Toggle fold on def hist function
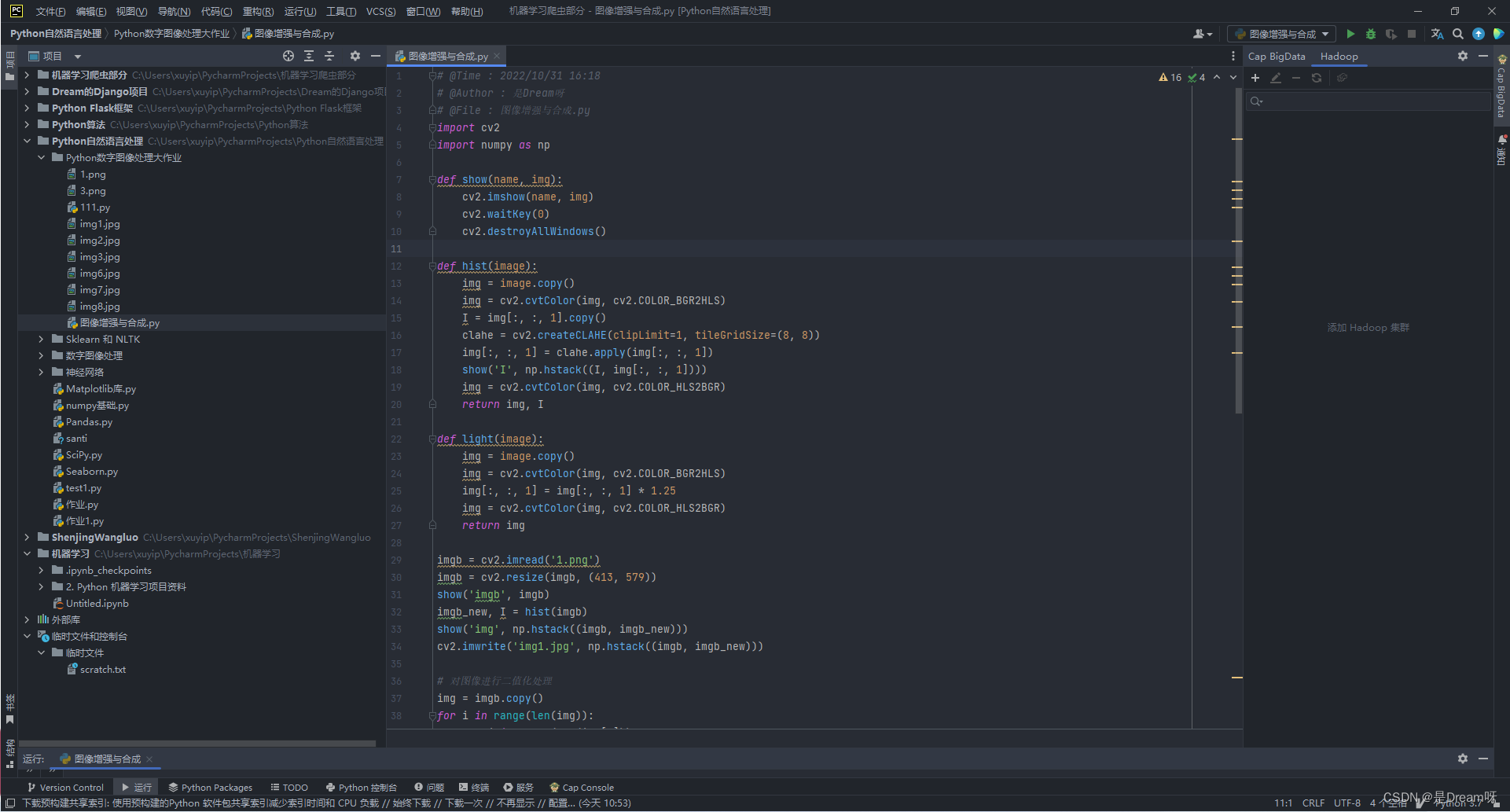1510x812 pixels. point(432,266)
